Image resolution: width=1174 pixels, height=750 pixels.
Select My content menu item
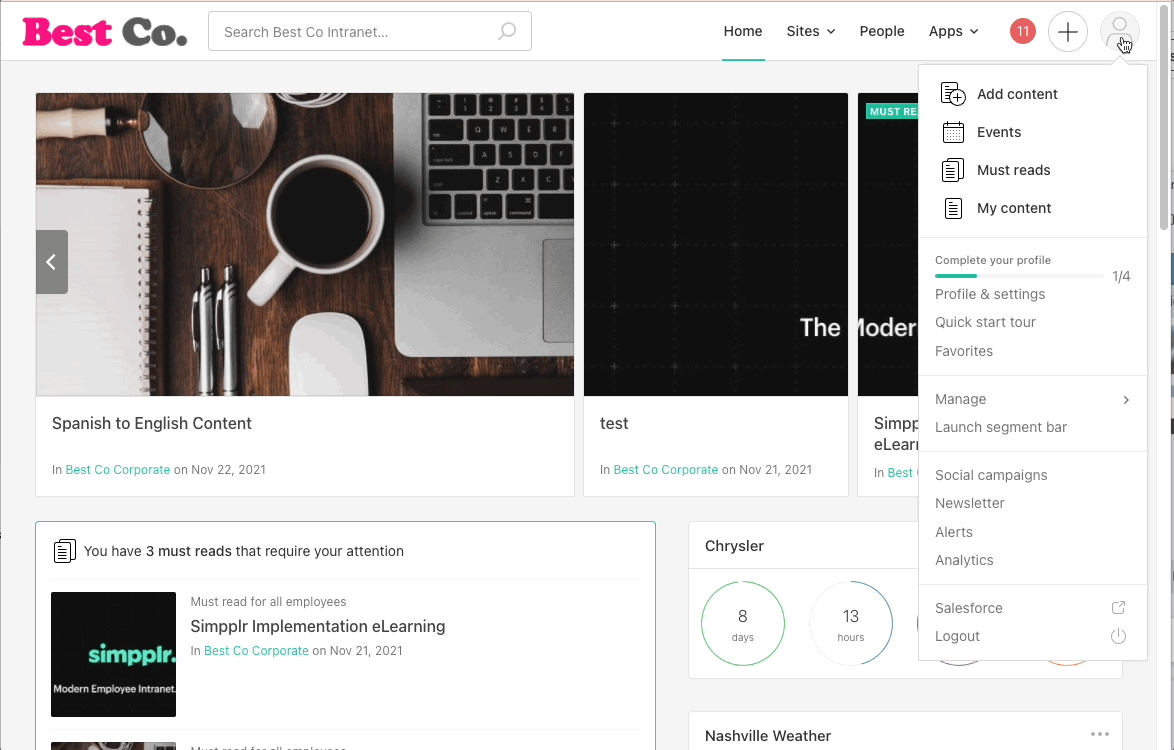coord(1014,208)
